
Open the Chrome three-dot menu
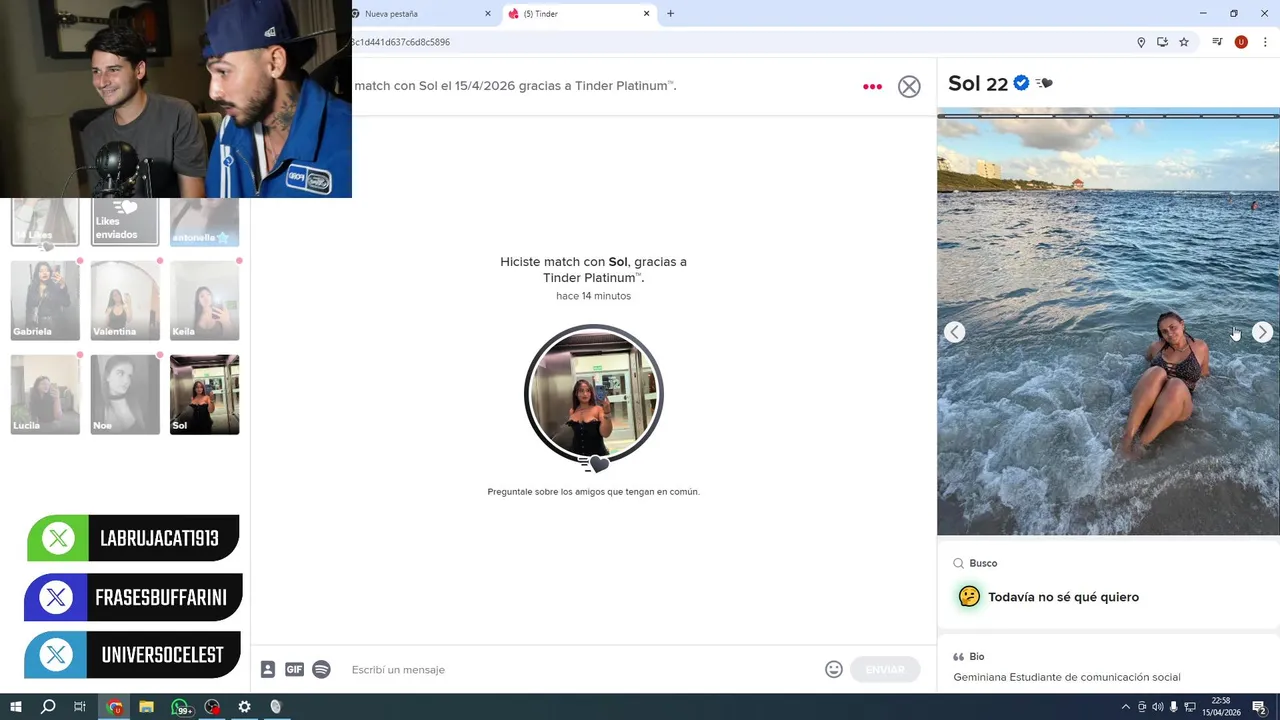[1265, 42]
